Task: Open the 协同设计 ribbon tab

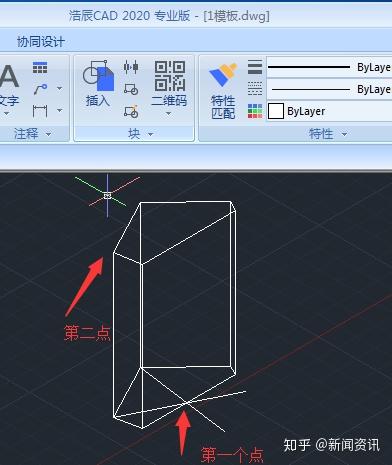Action: click(41, 42)
